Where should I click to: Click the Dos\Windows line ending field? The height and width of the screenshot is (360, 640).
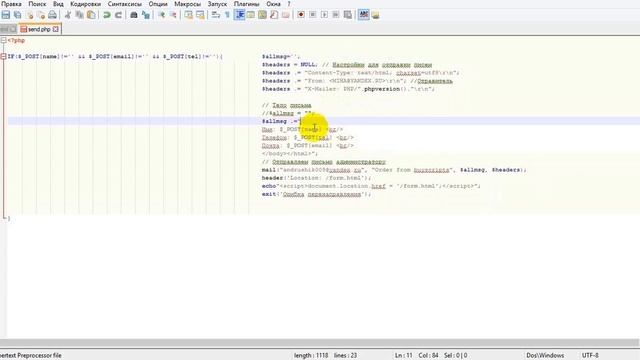coord(545,356)
